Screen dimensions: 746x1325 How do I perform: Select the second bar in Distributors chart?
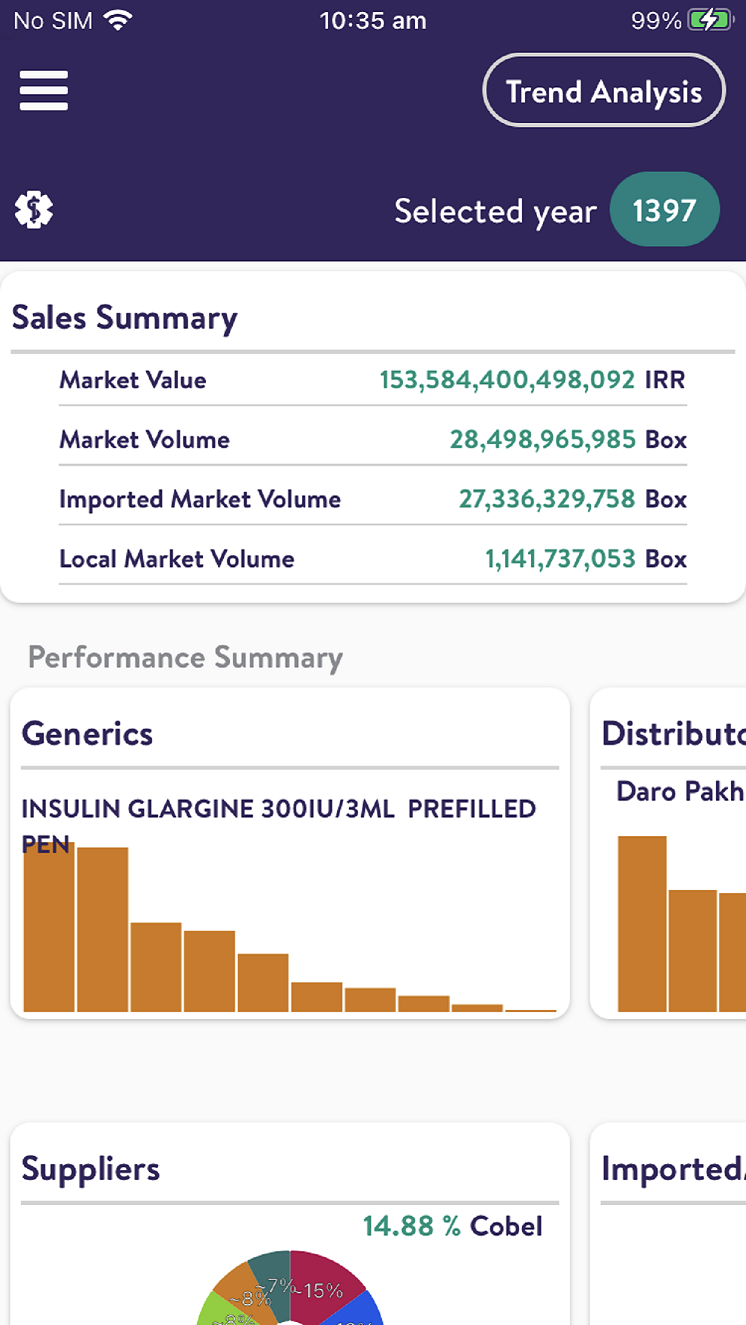pos(693,951)
